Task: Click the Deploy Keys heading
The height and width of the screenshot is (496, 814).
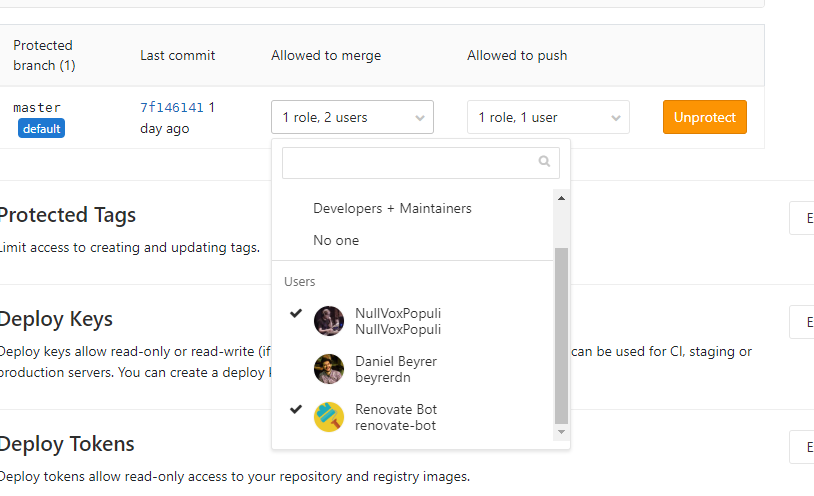Action: click(x=56, y=319)
